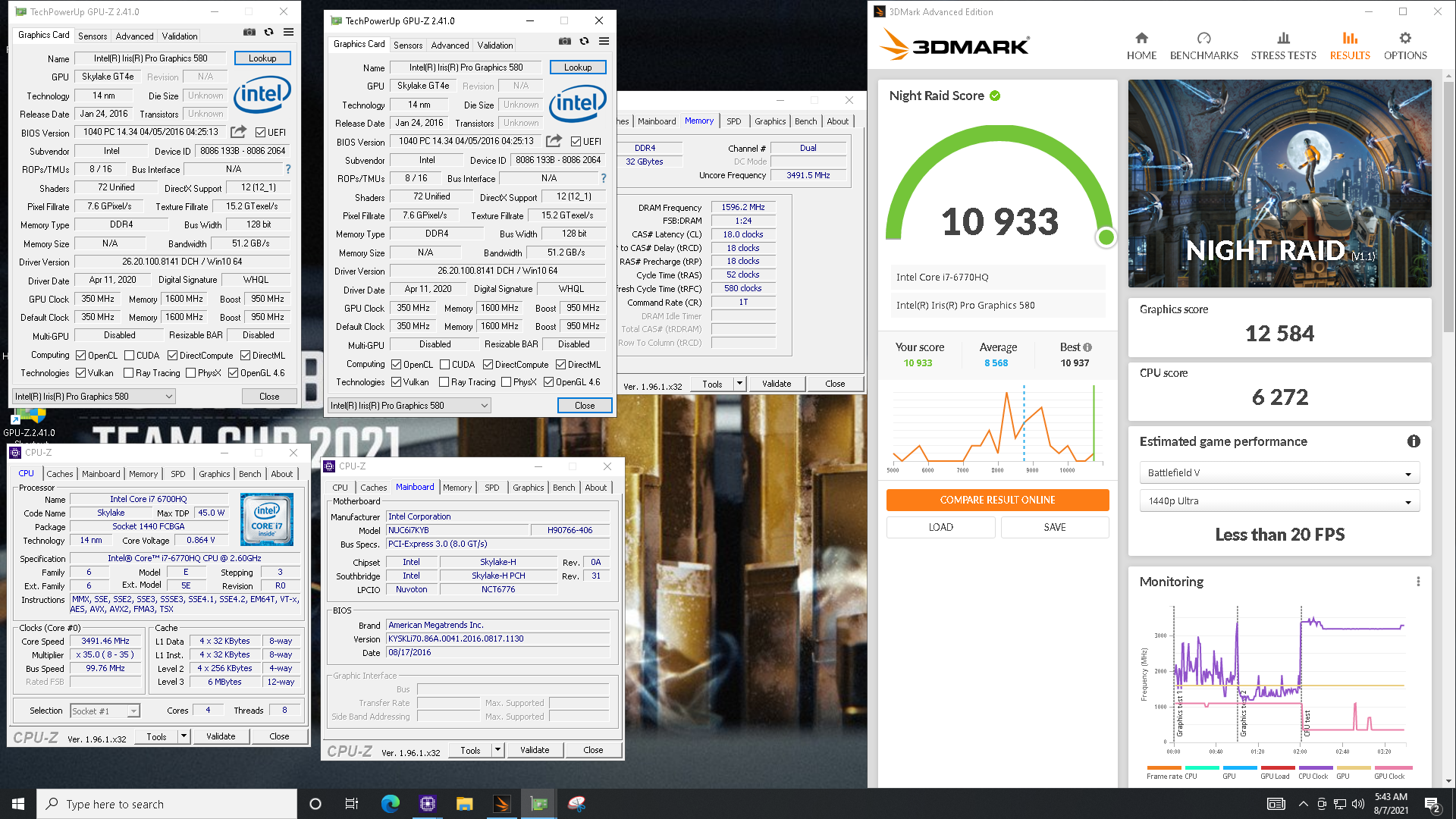1456x819 pixels.
Task: Open File Explorer from taskbar
Action: pos(464,804)
